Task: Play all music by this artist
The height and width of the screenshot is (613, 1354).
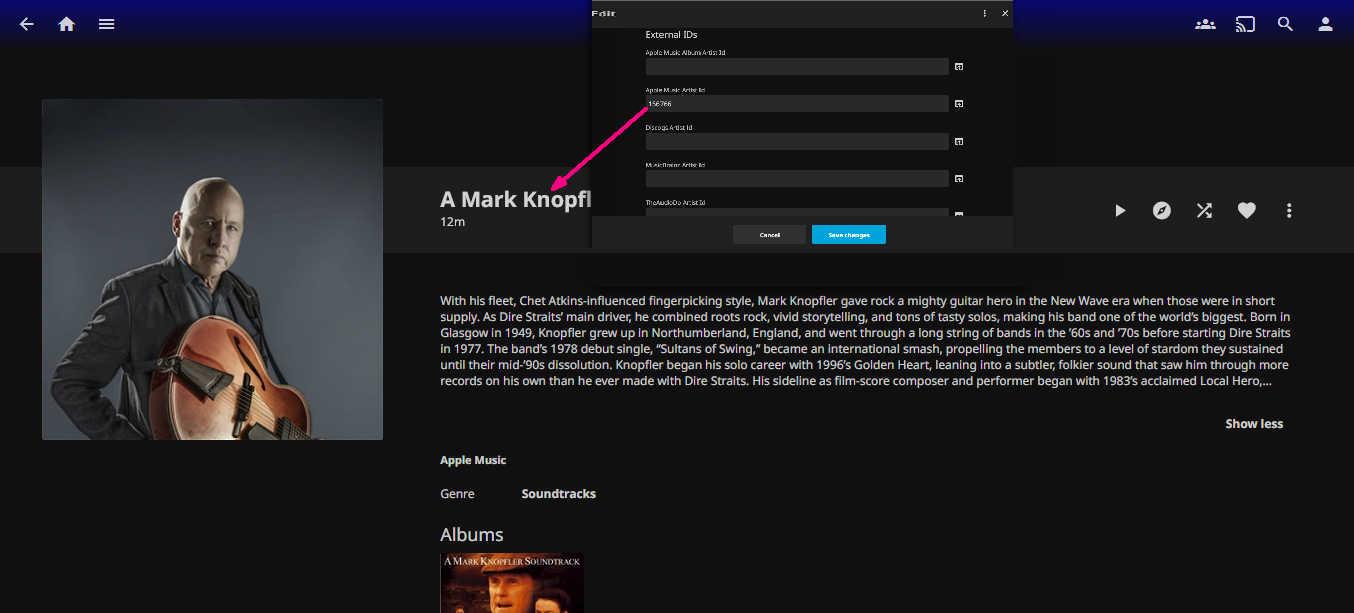Action: click(1120, 210)
